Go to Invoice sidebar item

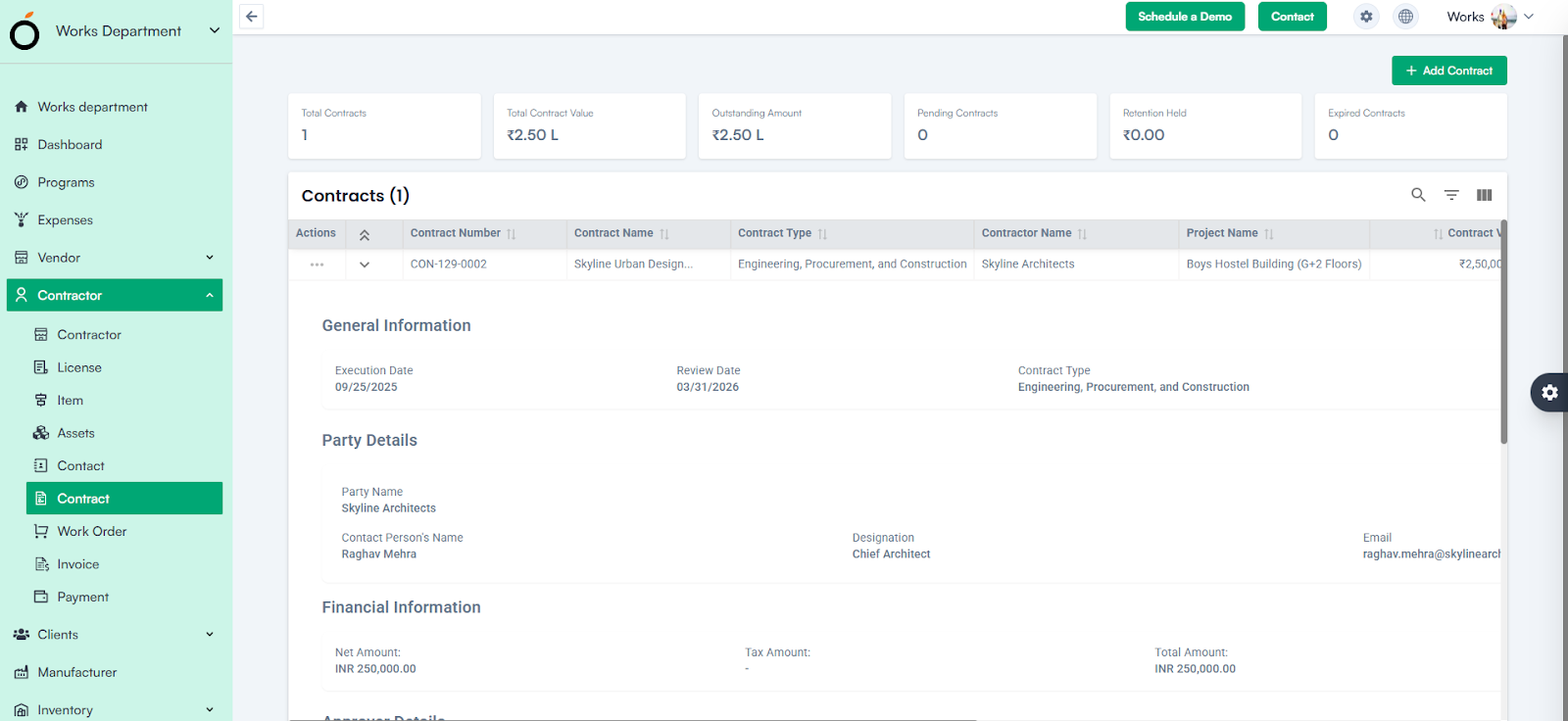[x=78, y=564]
